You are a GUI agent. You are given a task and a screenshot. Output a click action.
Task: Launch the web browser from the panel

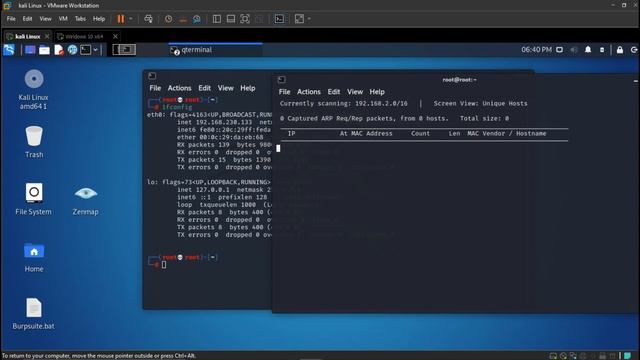coord(72,50)
